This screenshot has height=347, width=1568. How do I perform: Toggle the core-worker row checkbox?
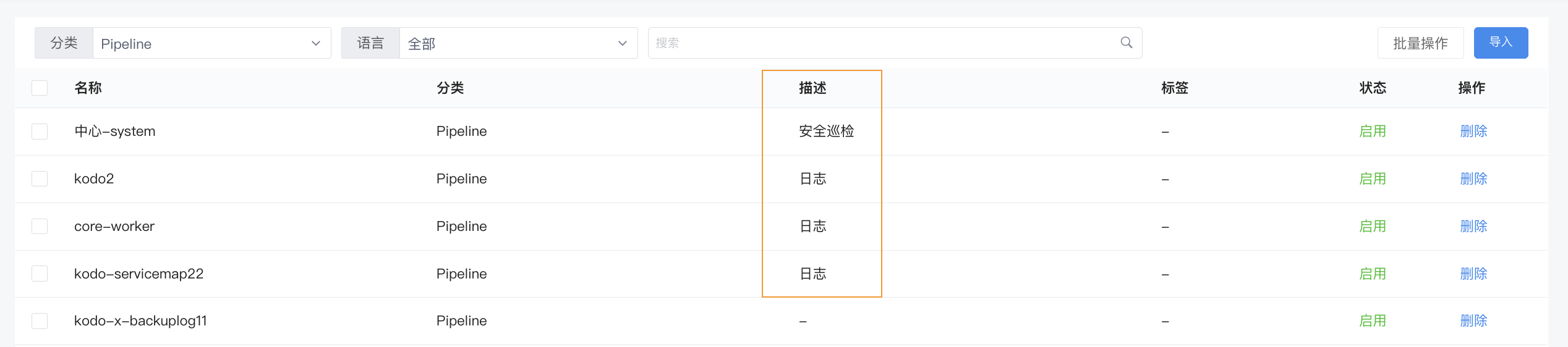[40, 227]
